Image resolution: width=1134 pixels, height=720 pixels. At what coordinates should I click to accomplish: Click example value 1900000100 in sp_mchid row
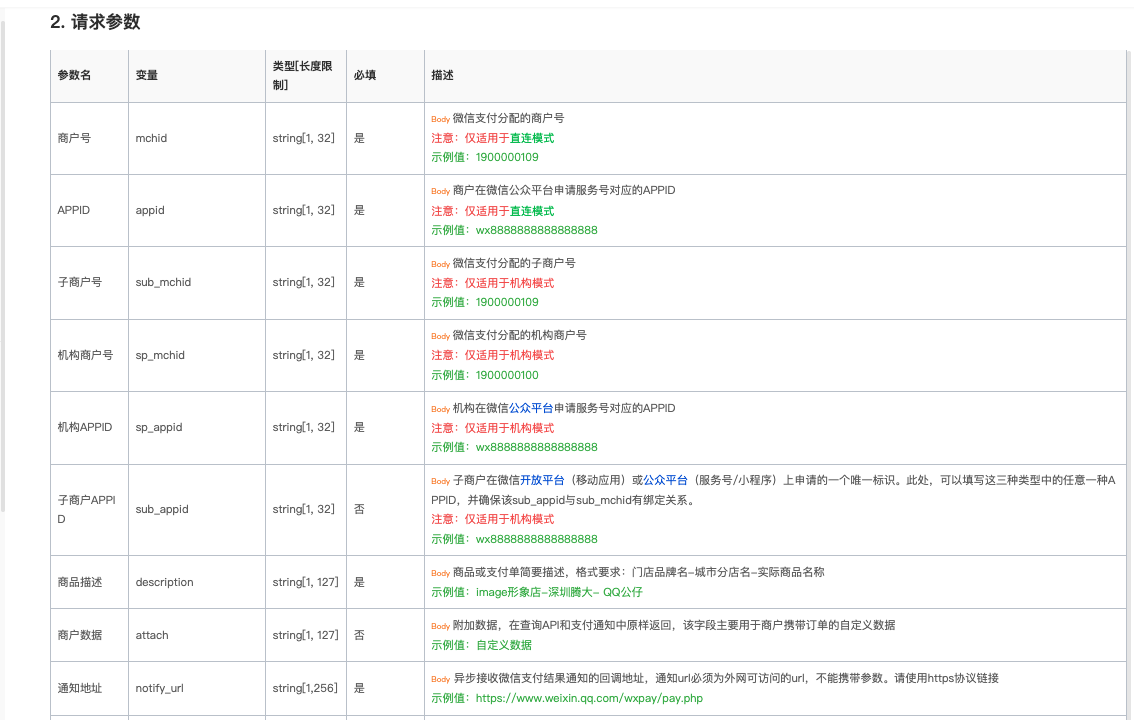point(506,375)
